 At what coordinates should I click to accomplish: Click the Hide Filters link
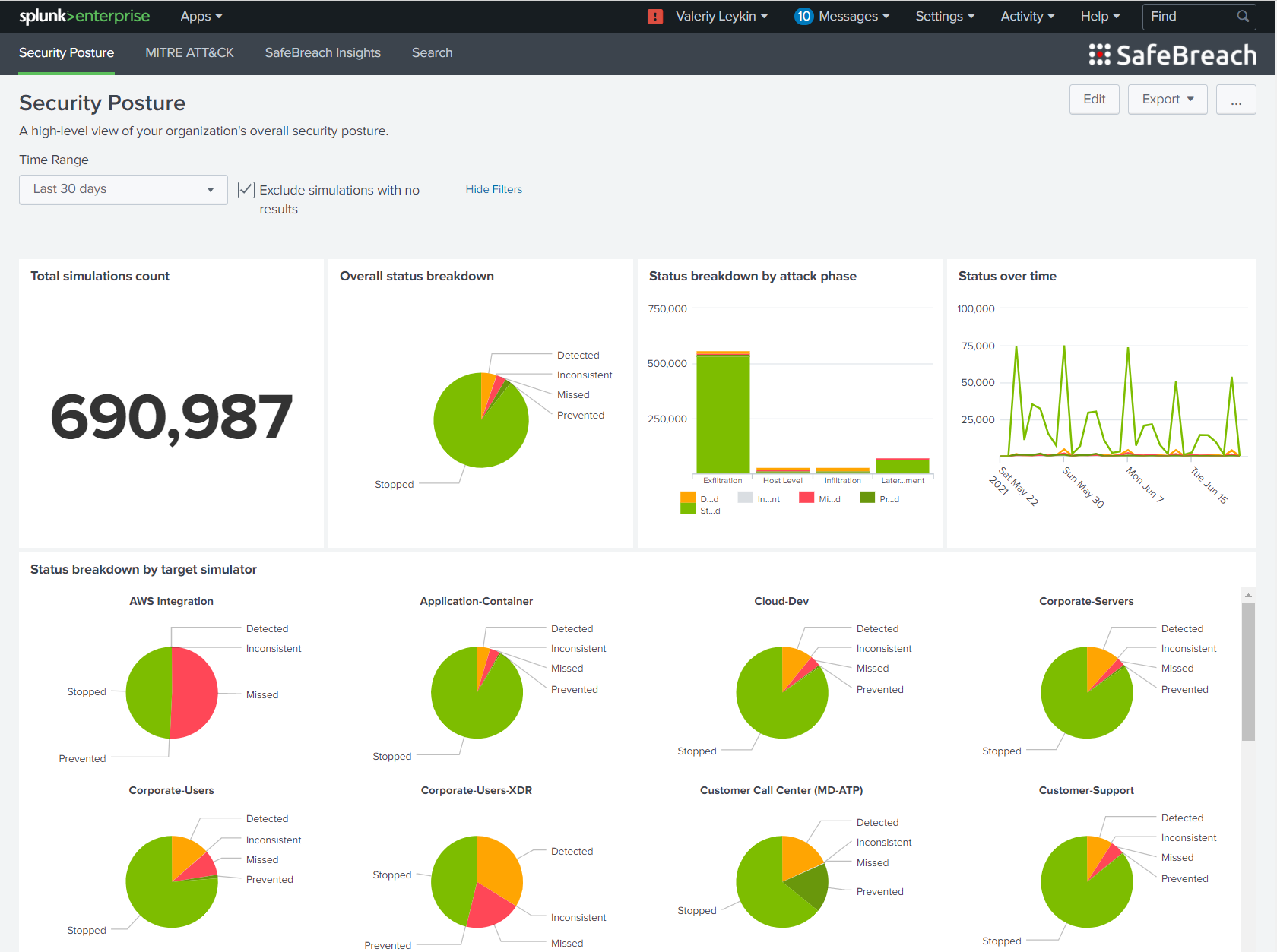click(493, 189)
